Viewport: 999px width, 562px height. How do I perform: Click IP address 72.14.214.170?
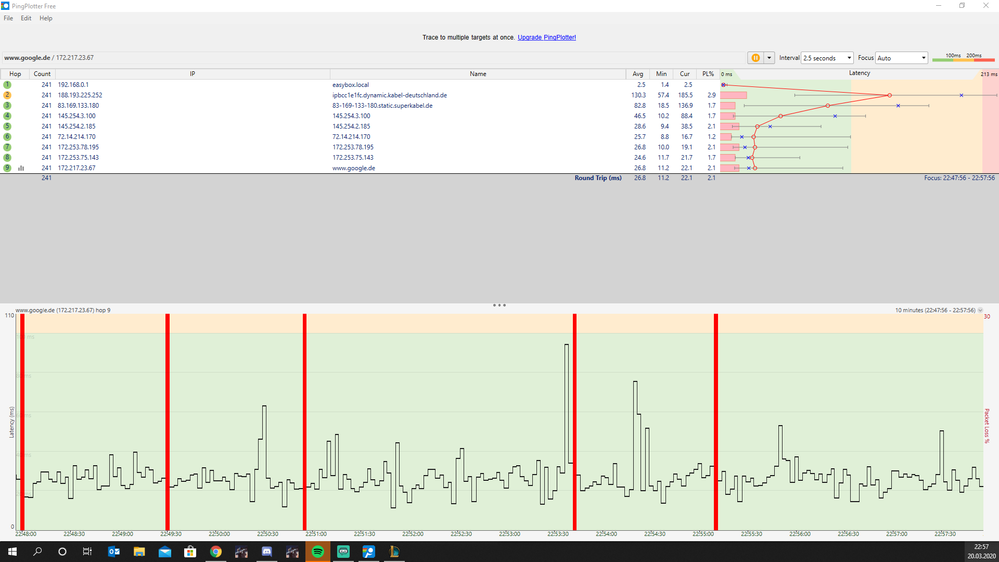coord(76,136)
